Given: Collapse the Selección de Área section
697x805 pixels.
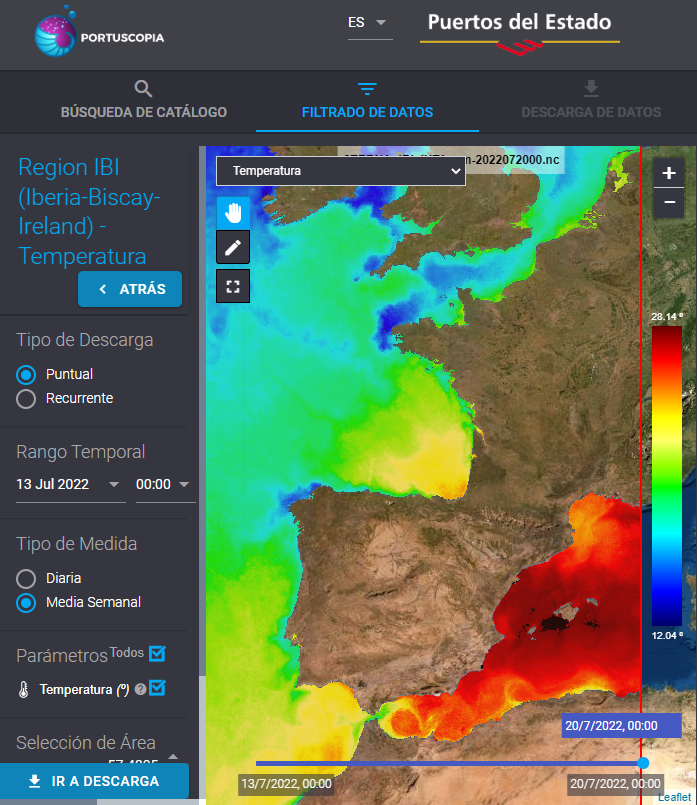Looking at the screenshot, I should pyautogui.click(x=173, y=757).
